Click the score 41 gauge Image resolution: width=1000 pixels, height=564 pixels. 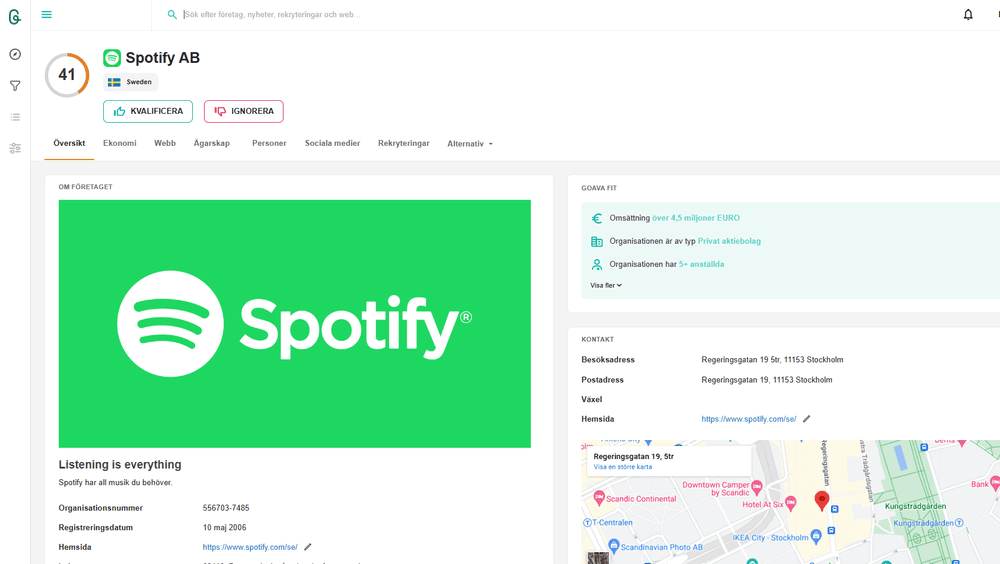(x=67, y=75)
